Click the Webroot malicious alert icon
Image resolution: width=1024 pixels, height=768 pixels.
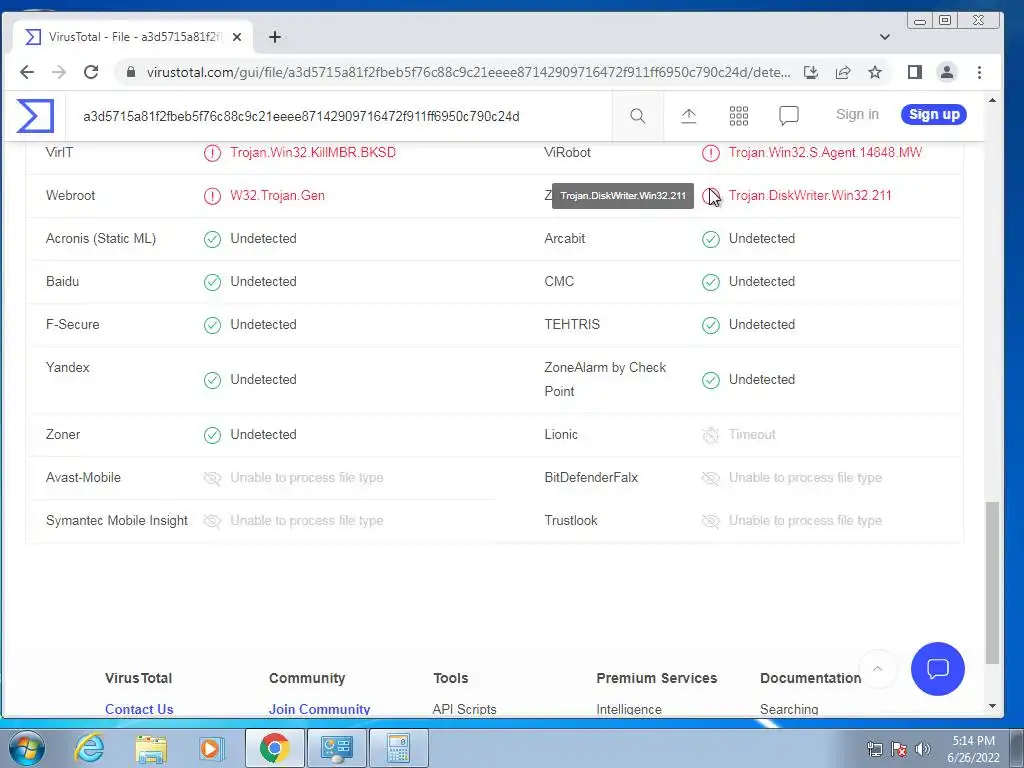click(x=212, y=196)
